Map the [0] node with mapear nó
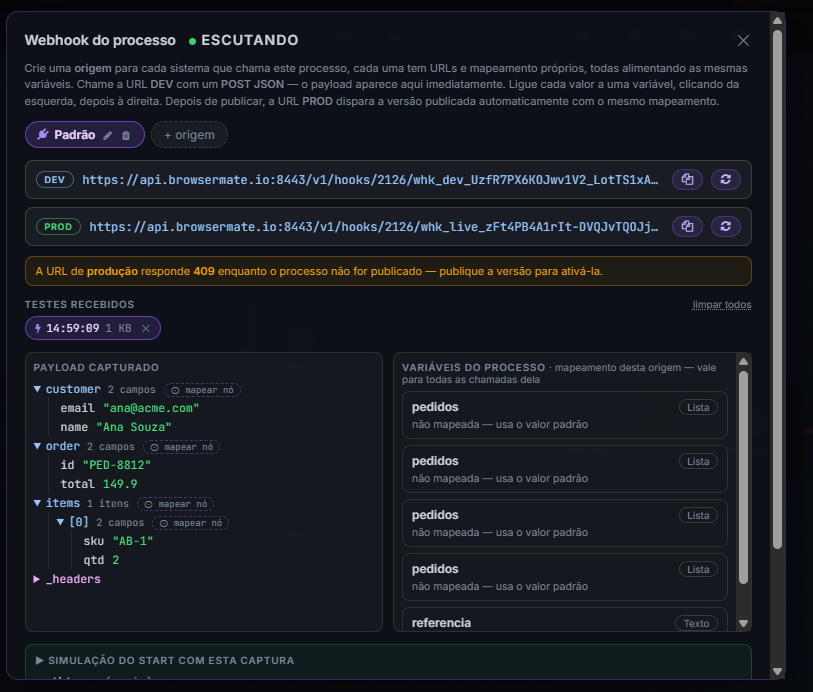Image resolution: width=813 pixels, height=692 pixels. click(x=190, y=523)
